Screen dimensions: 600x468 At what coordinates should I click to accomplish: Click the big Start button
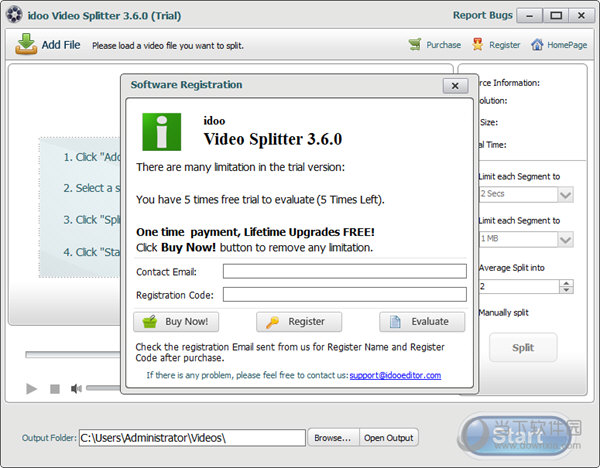517,435
